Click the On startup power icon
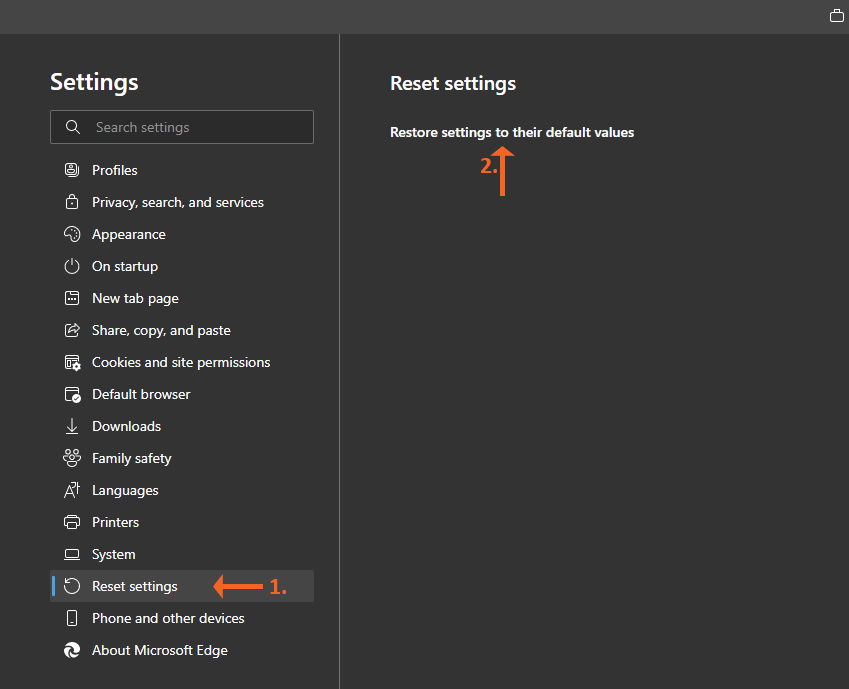 [72, 266]
